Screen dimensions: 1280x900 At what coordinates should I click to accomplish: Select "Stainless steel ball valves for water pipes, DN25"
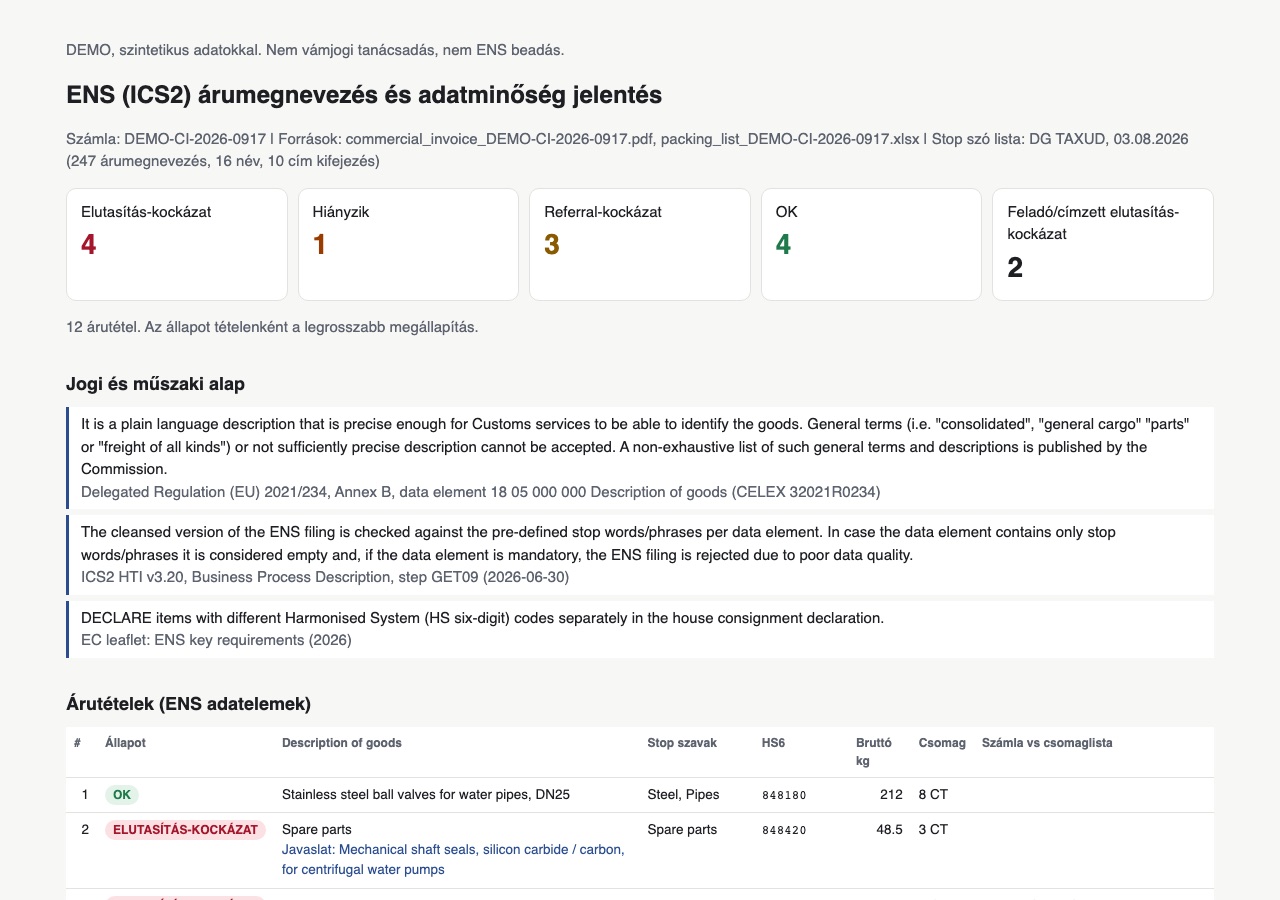click(426, 795)
